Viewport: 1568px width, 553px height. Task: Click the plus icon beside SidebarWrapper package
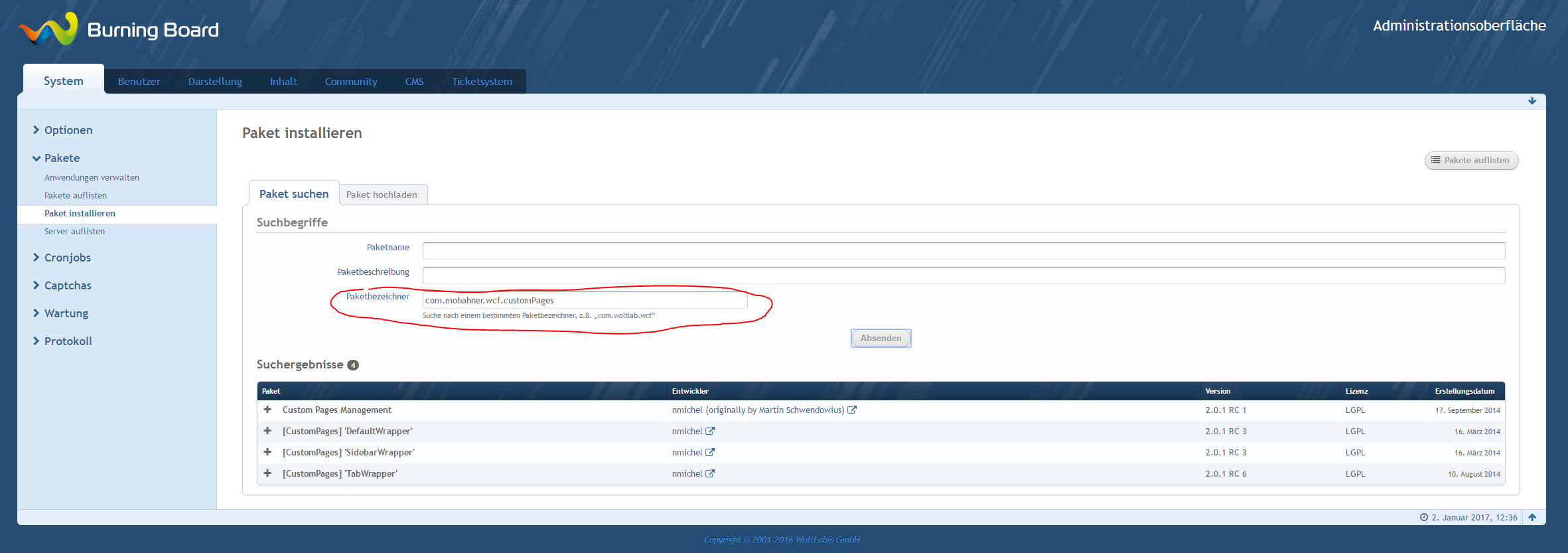pos(267,452)
